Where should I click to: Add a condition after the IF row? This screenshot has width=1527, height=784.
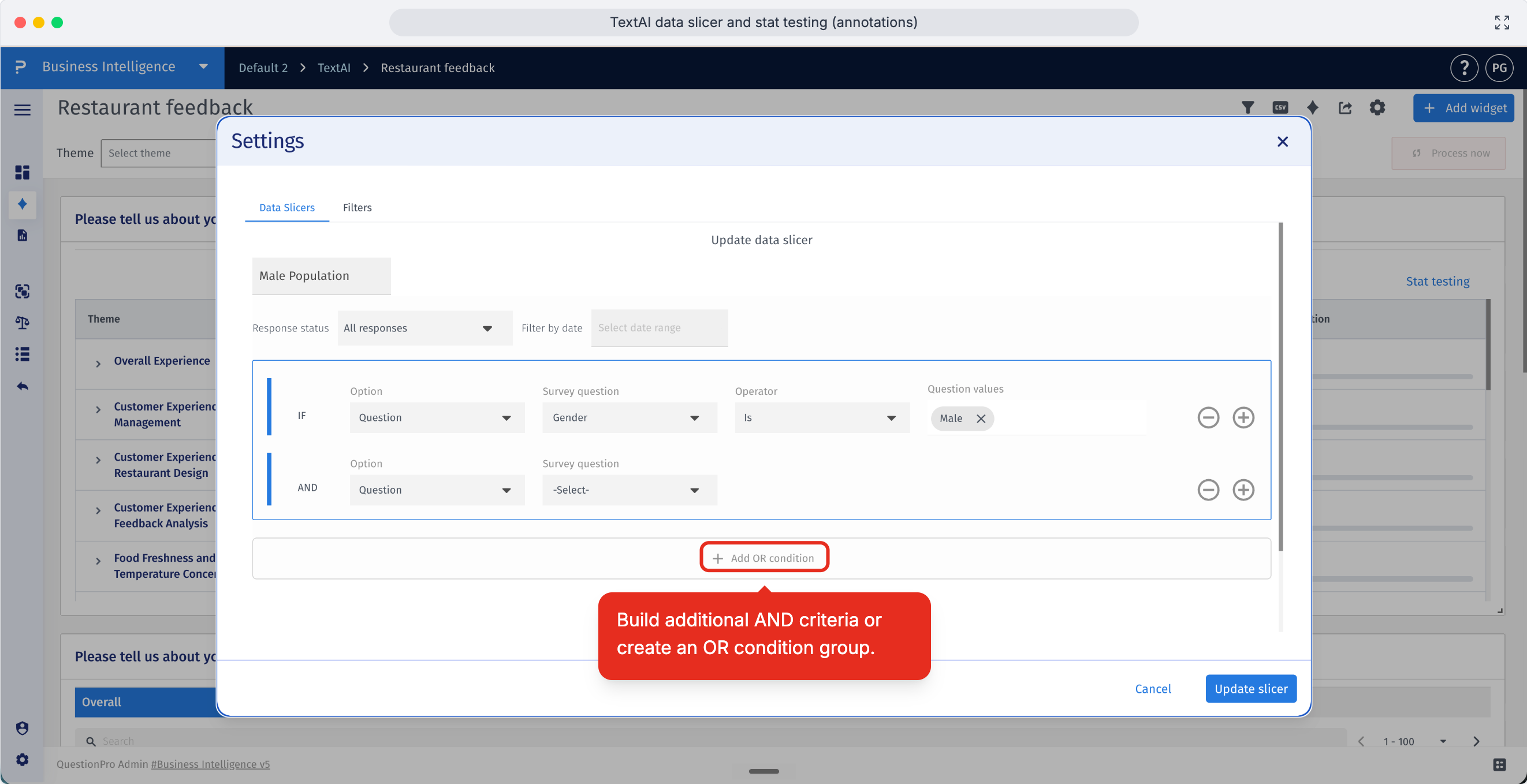[1243, 418]
